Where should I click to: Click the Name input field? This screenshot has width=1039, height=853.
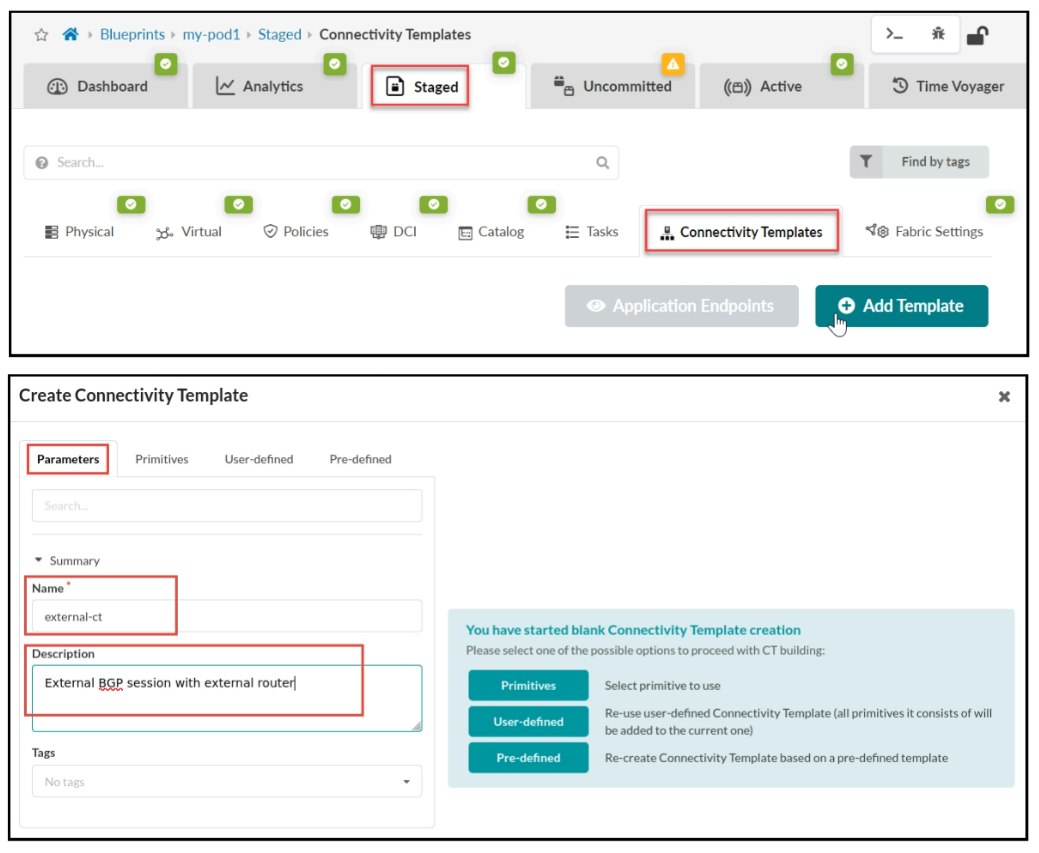point(227,617)
